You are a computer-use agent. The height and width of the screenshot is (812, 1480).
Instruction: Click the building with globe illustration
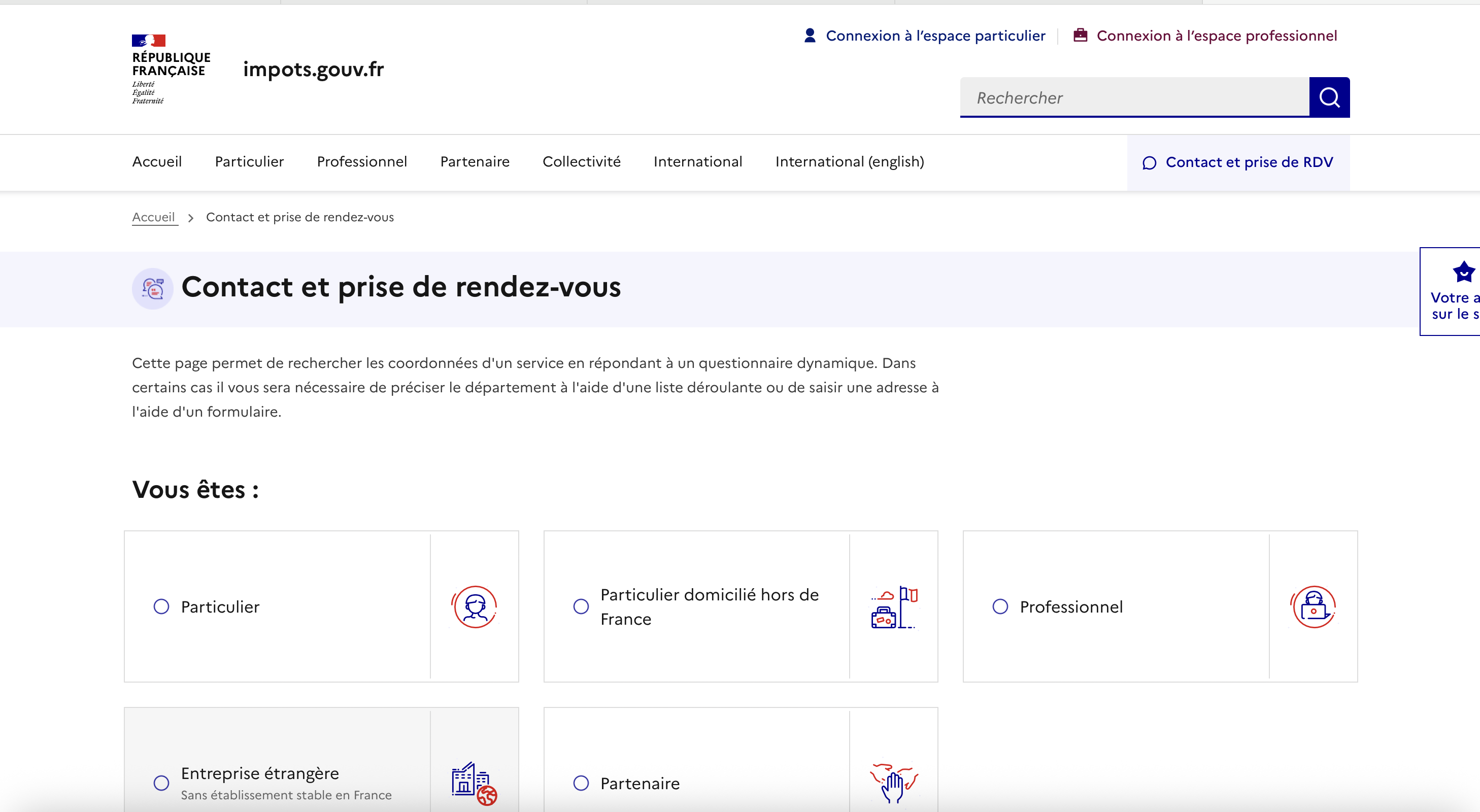[474, 783]
